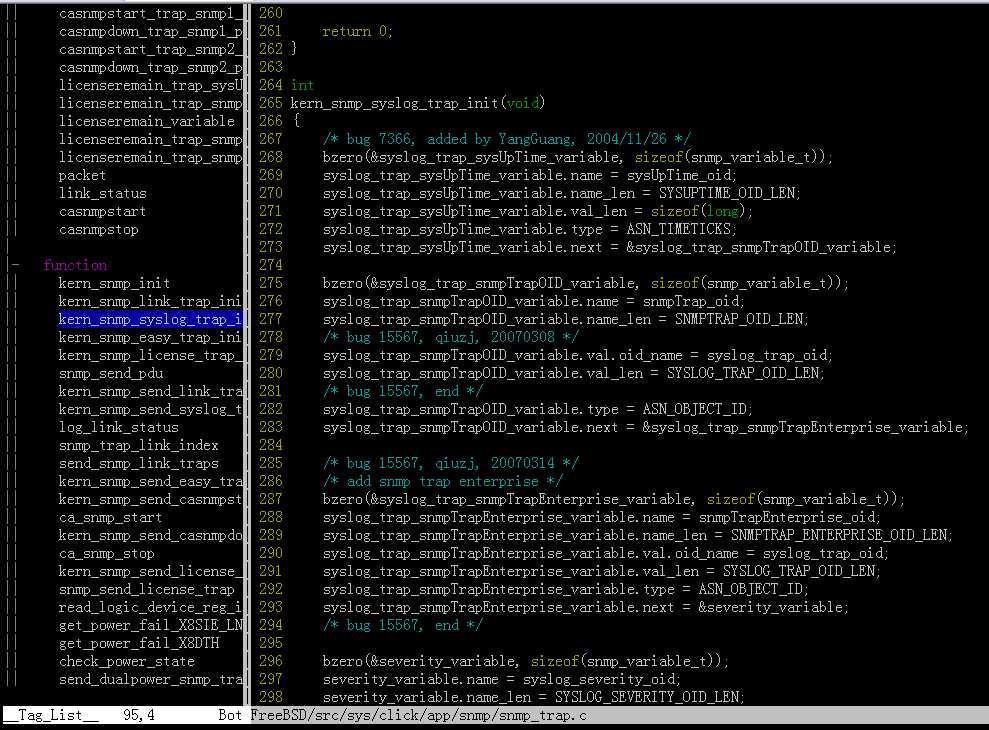Select casnmpstart_trap_snmp2_ variable tag

[150, 49]
